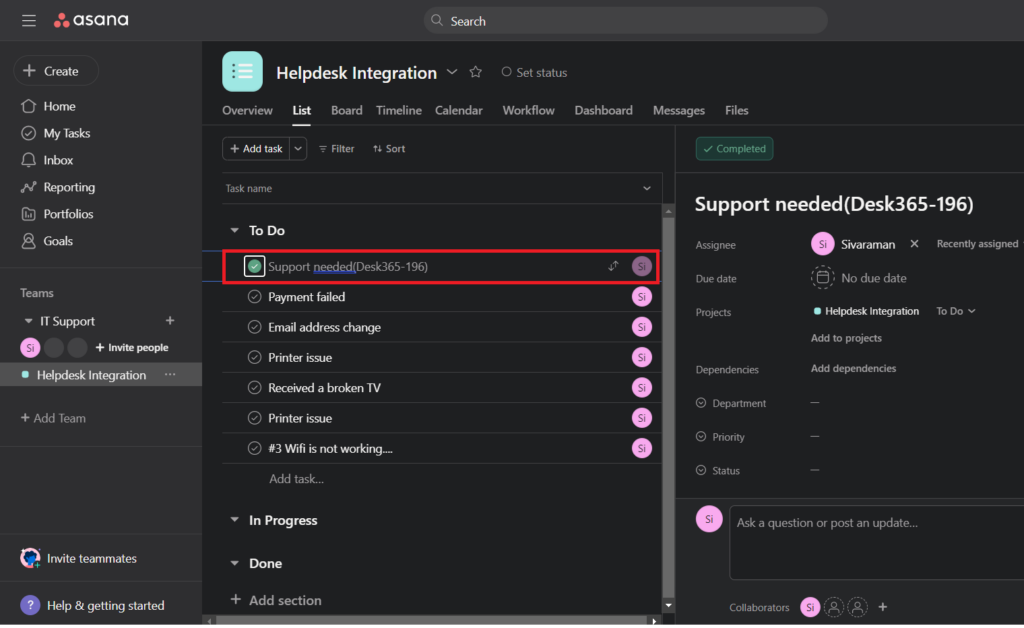Image resolution: width=1024 pixels, height=628 pixels.
Task: Click the Create button
Action: tap(56, 71)
